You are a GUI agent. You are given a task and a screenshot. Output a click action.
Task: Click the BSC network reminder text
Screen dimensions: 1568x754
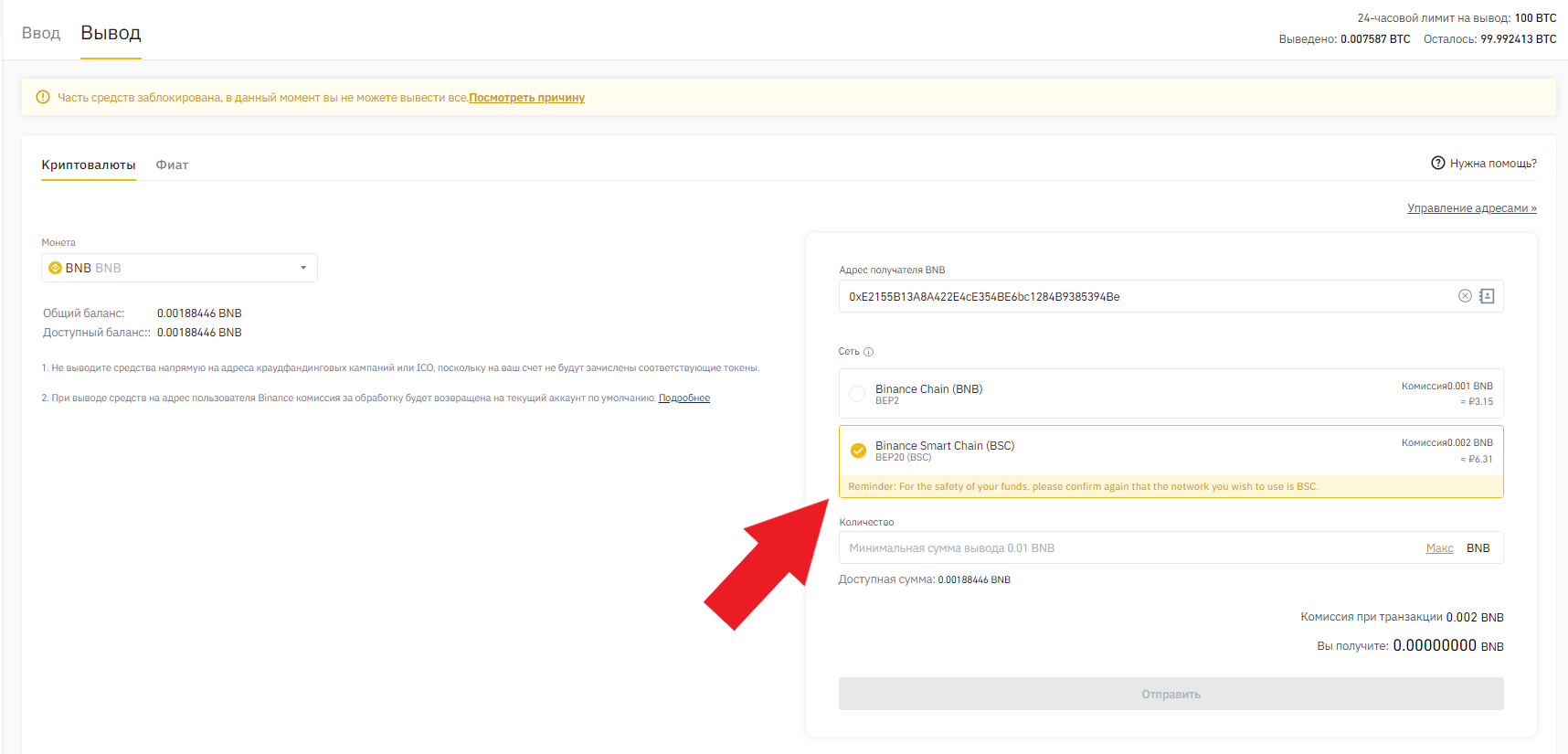tap(1083, 487)
